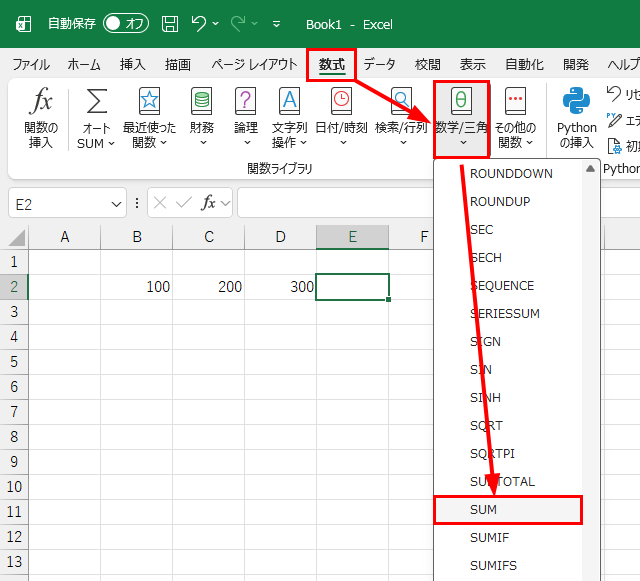Click the formula bar fx insert function icon
The height and width of the screenshot is (581, 640).
point(208,203)
